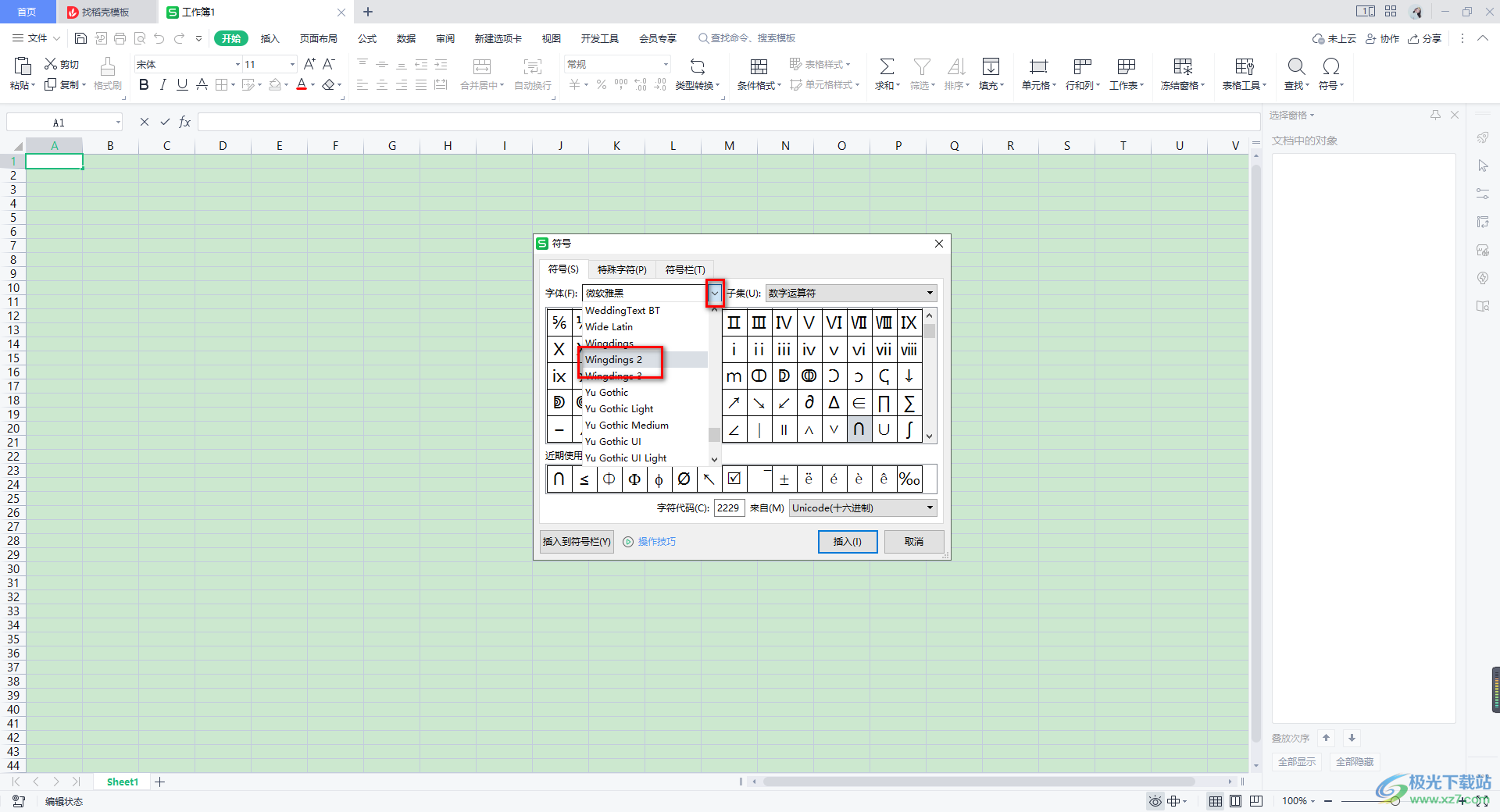1500x812 pixels.
Task: Click the font color A icon
Action: point(302,84)
